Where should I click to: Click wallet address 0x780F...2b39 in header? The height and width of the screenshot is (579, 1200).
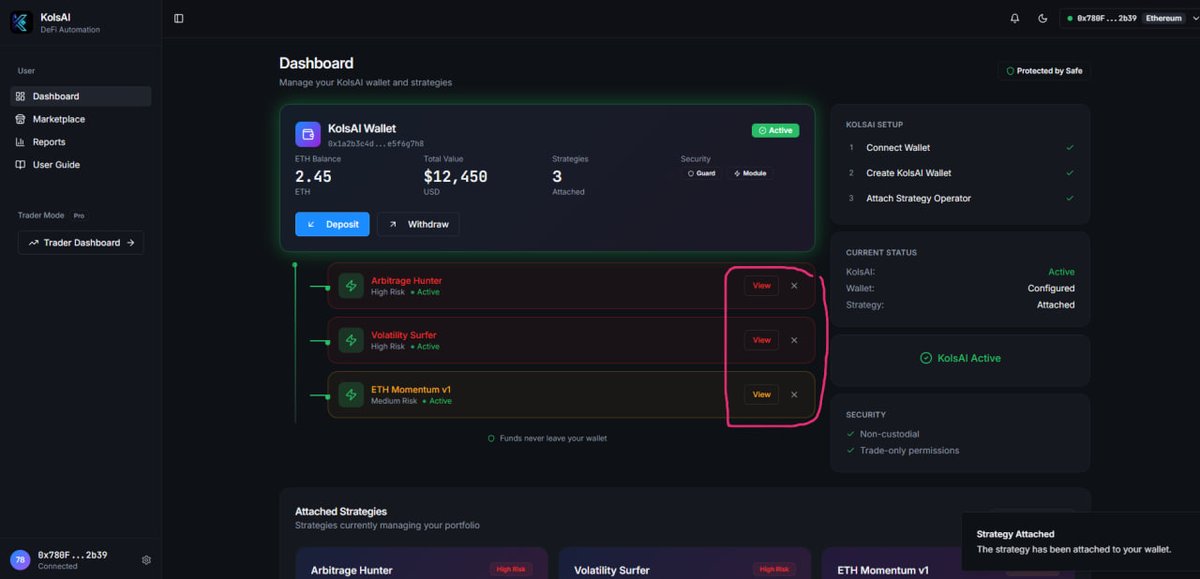coord(1106,18)
